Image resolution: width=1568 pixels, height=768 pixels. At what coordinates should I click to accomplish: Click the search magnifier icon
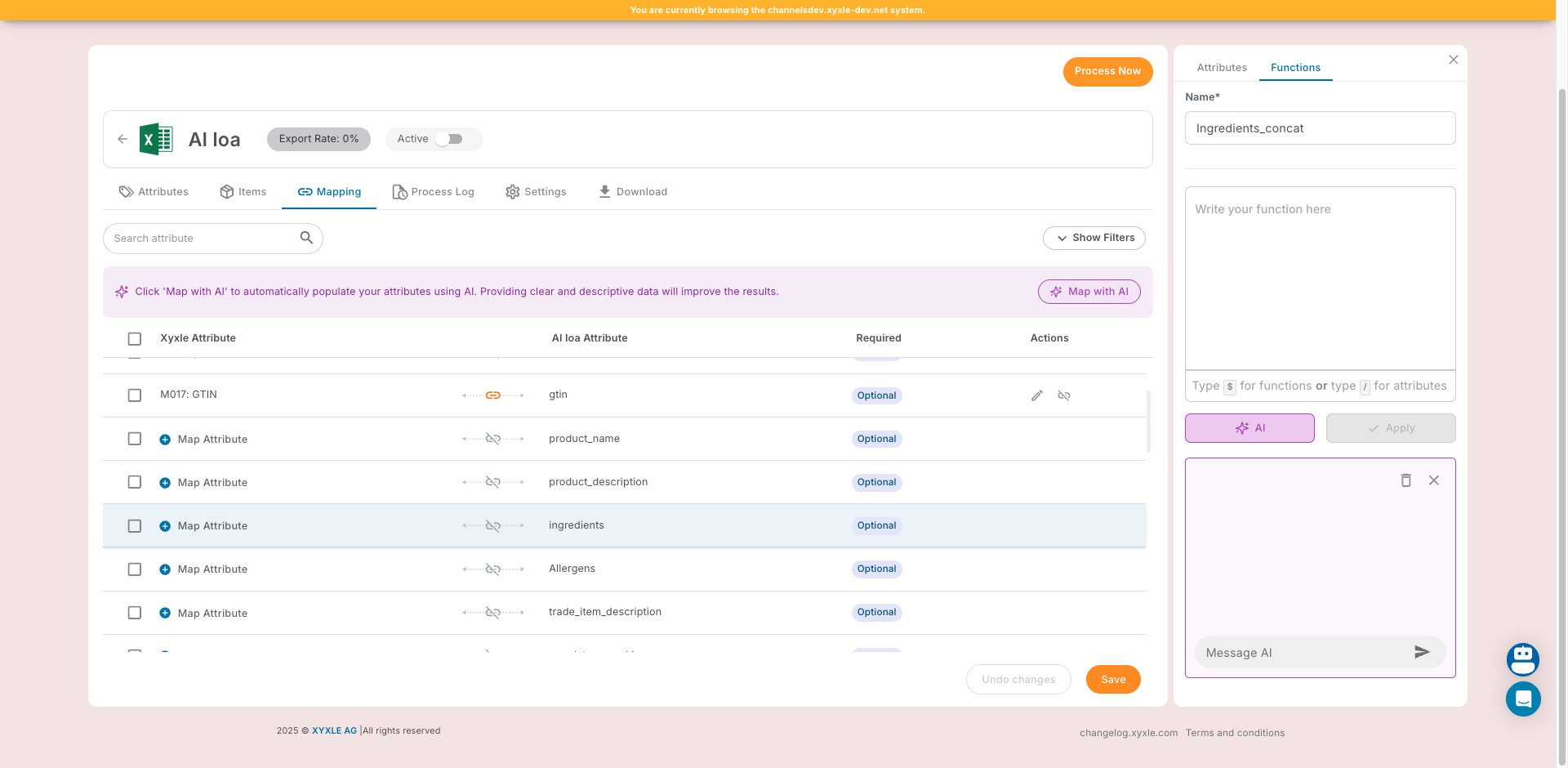pyautogui.click(x=306, y=238)
